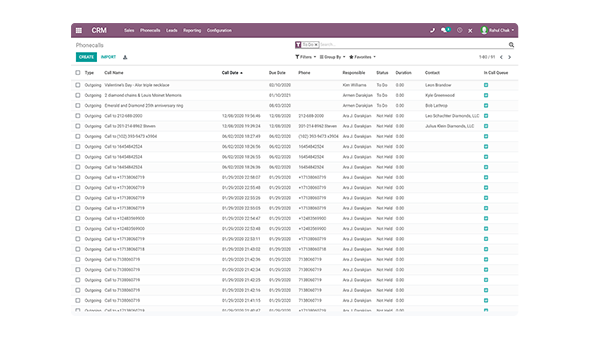Sort by the In Call Queue column header

tap(496, 73)
